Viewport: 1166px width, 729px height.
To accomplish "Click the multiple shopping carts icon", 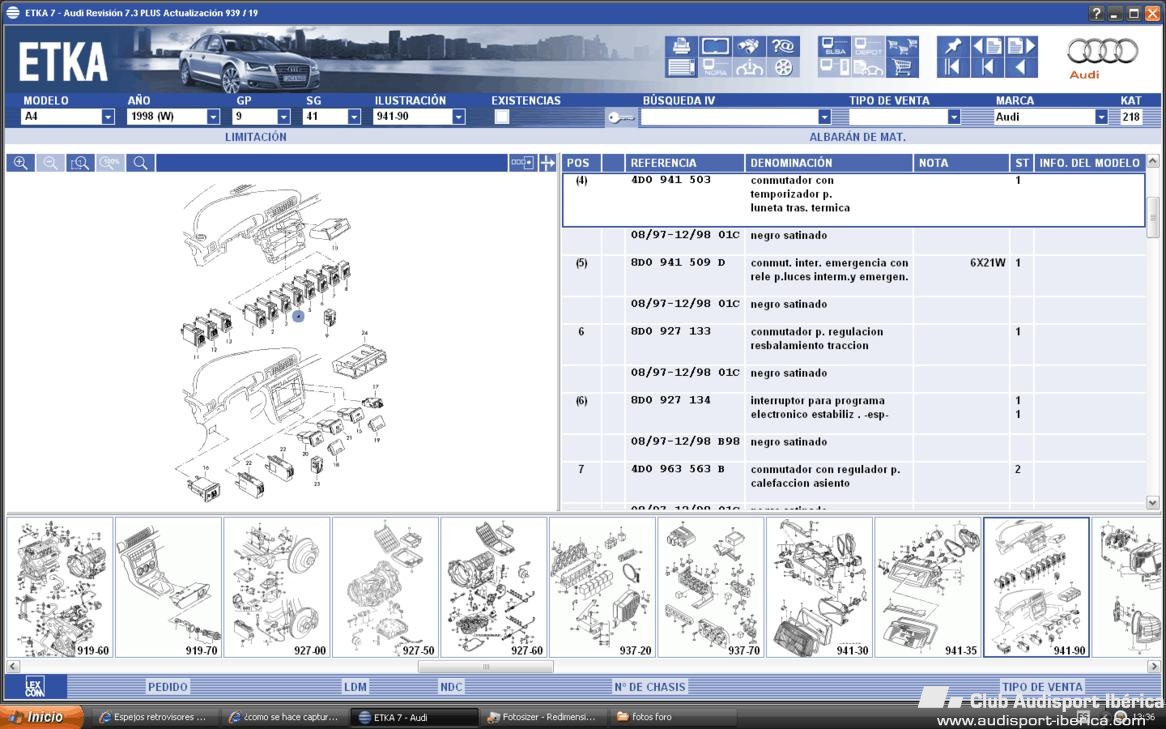I will coord(902,46).
